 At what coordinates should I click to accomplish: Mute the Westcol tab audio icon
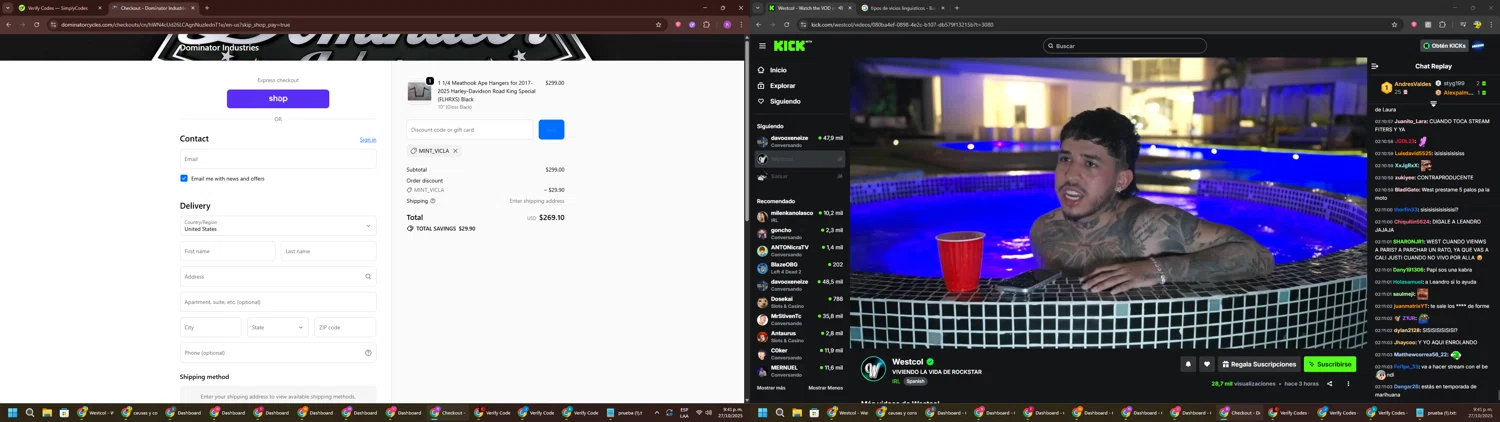pos(840,8)
